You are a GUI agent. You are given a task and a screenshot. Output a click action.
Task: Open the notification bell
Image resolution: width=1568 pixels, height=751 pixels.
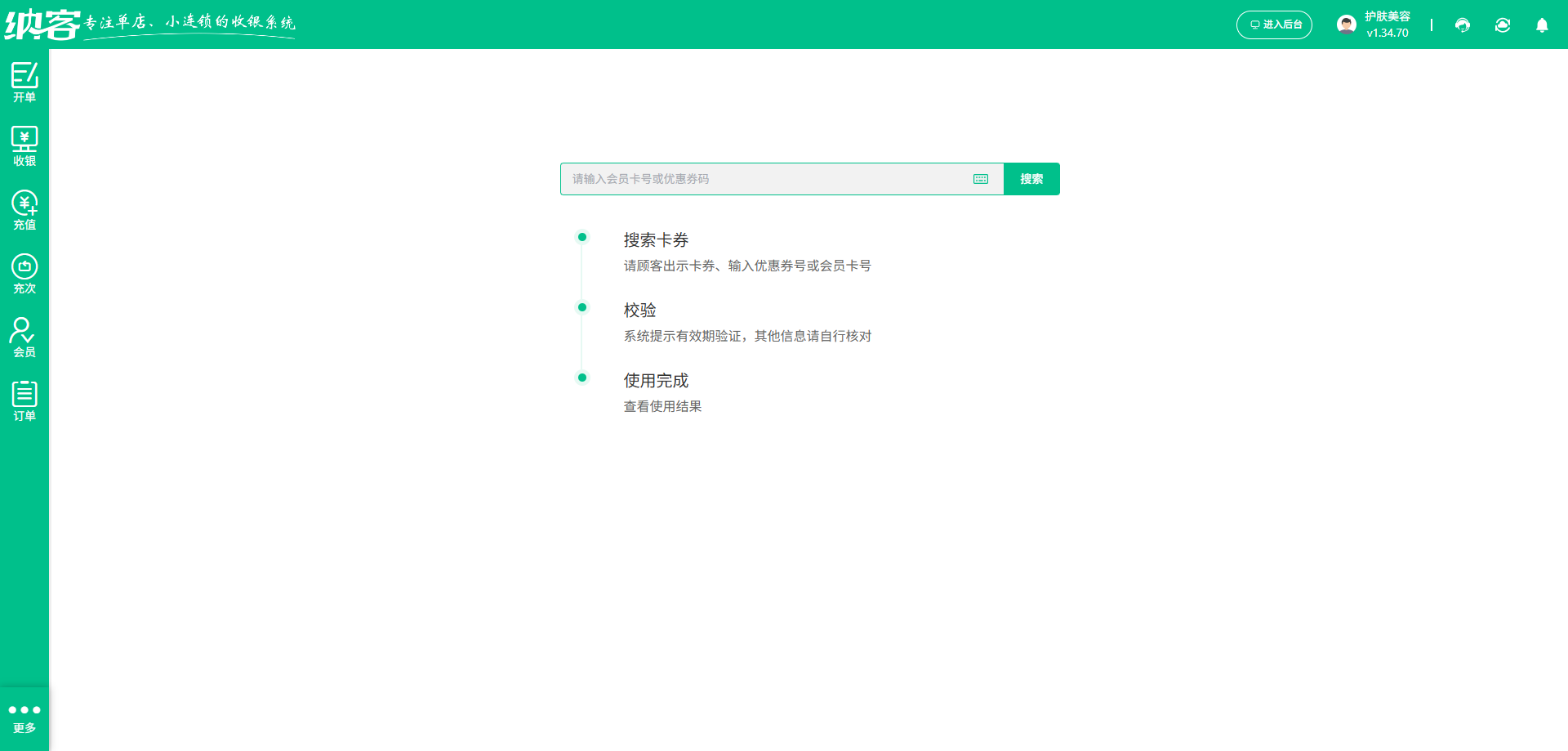[x=1542, y=25]
